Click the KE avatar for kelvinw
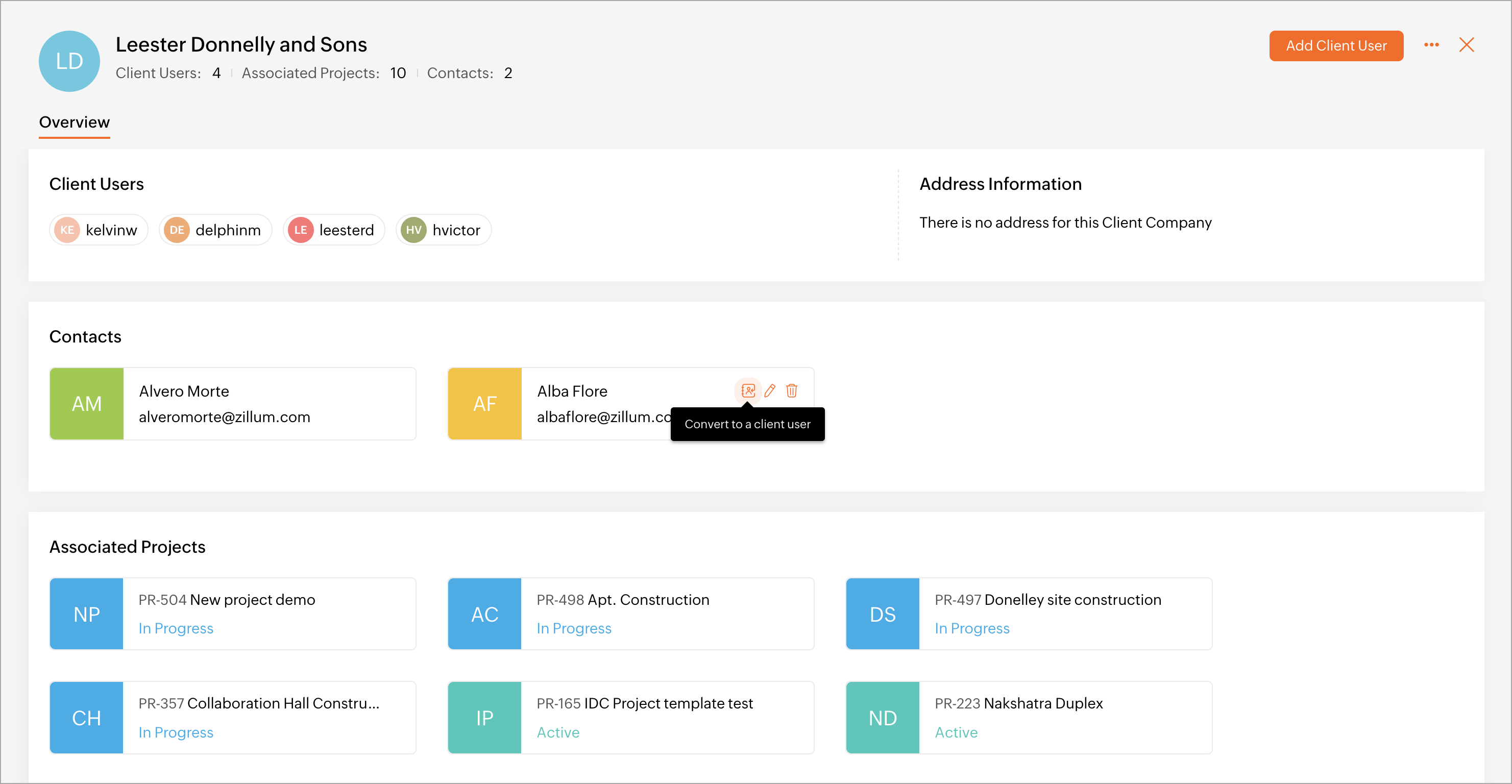1512x784 pixels. (x=67, y=230)
